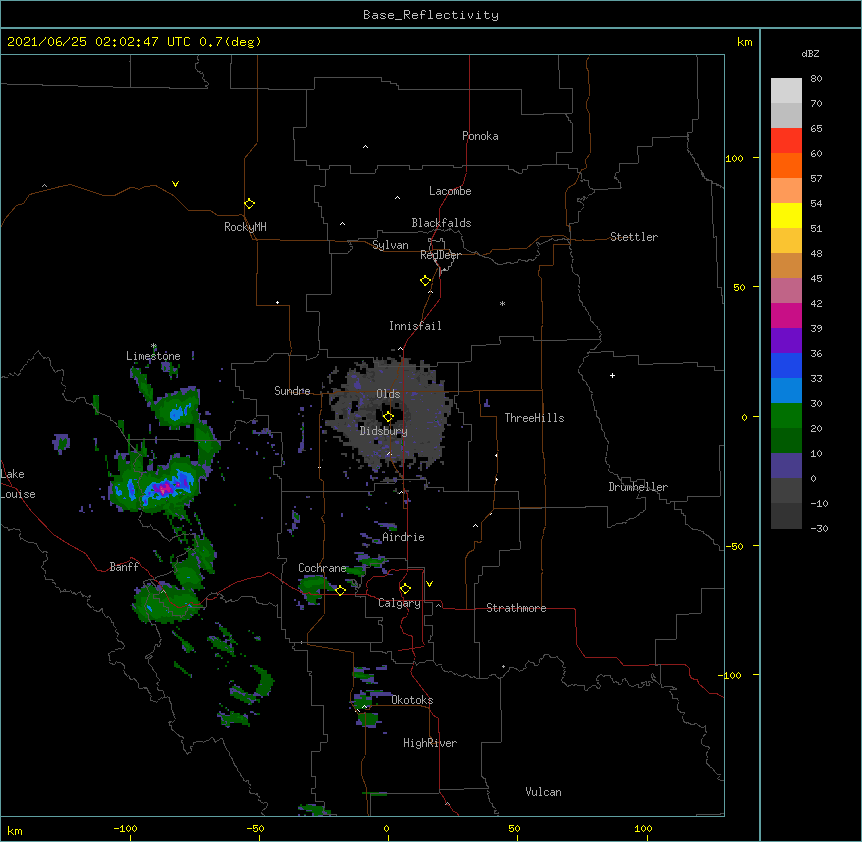Click the Didsbury city label
Viewport: 862px width, 842px height.
tap(383, 431)
